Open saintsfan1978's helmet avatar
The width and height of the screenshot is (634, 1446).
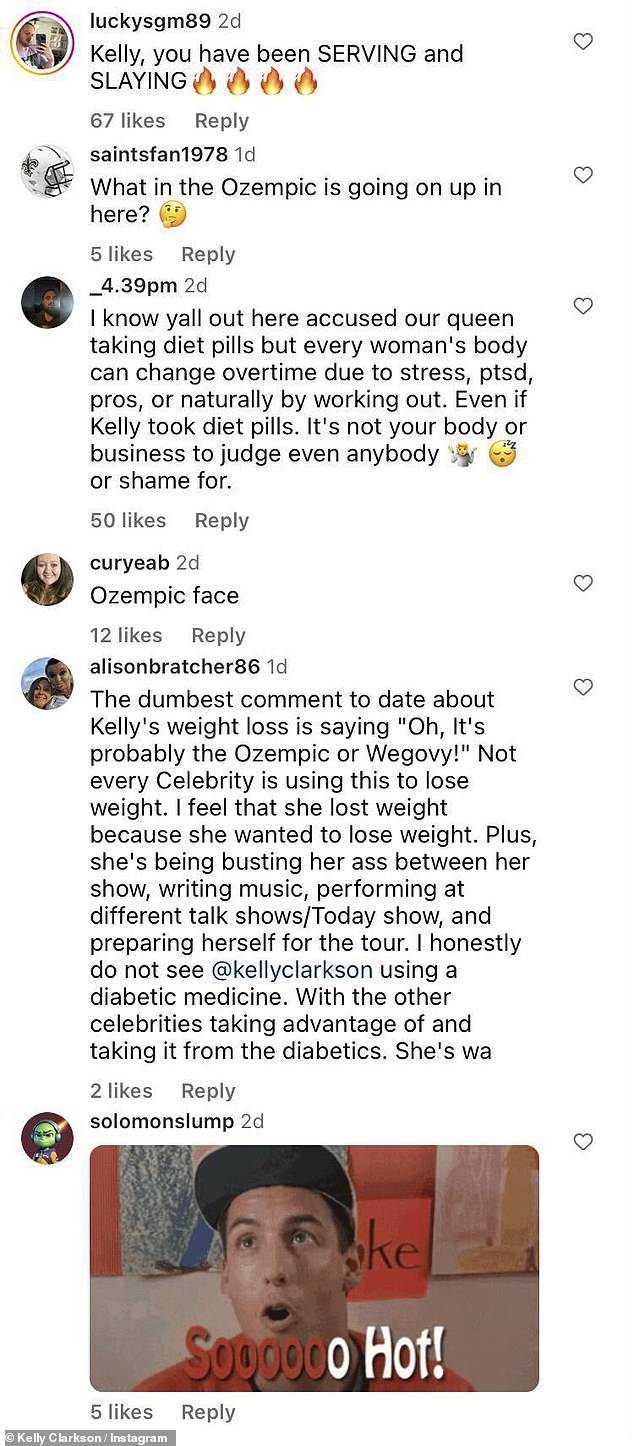coord(47,172)
